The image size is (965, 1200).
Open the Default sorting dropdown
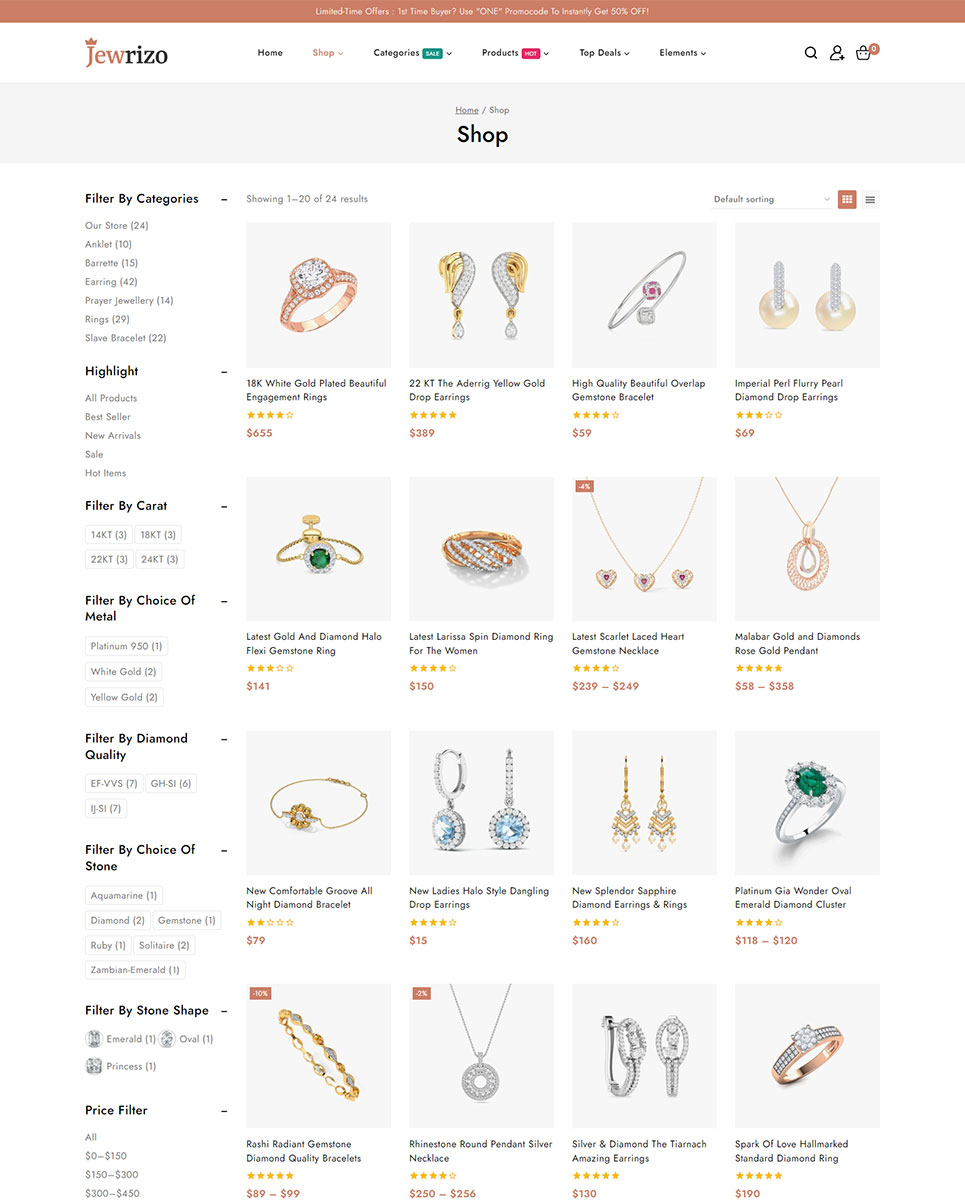772,199
